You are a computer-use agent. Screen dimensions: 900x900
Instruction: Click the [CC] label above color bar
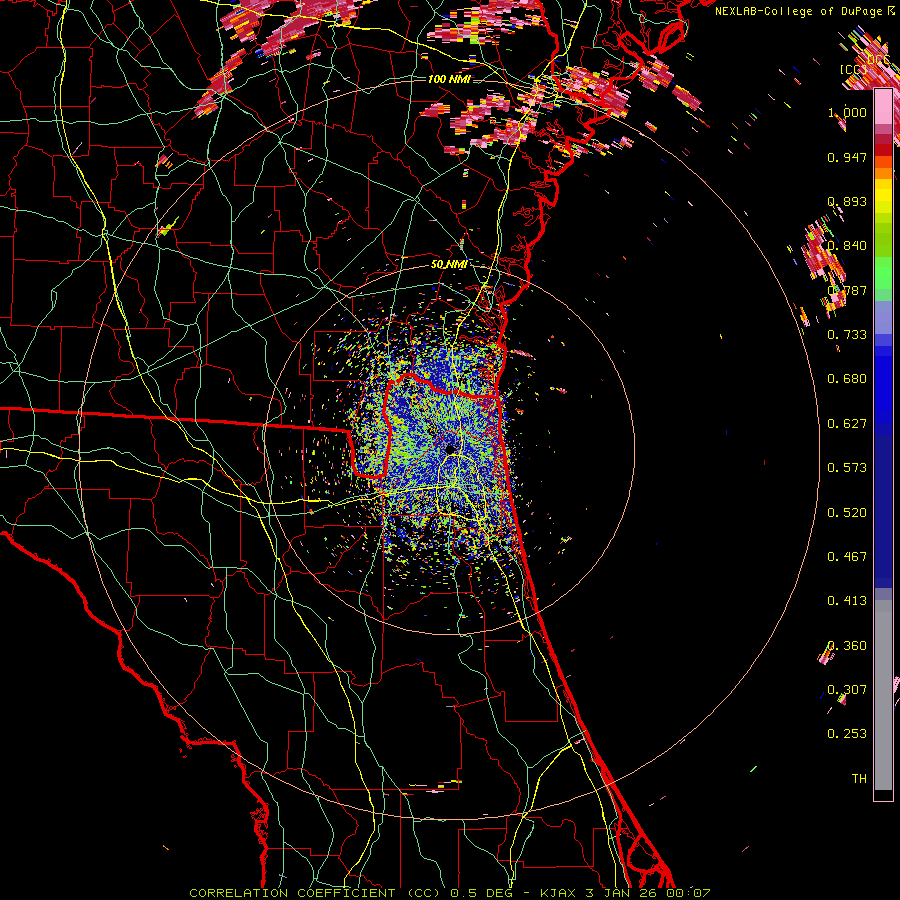pos(854,69)
